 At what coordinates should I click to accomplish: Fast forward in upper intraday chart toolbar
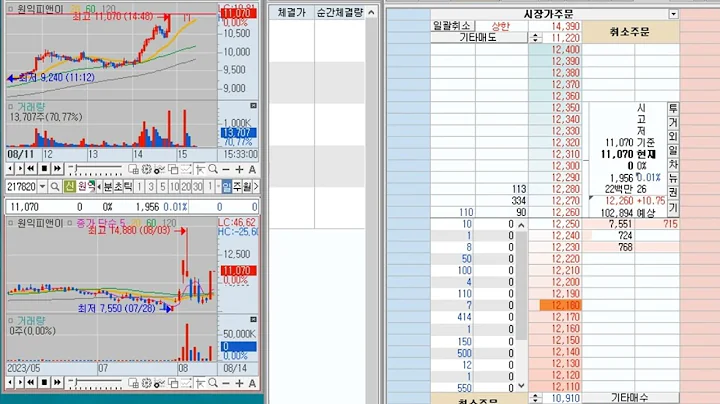pyautogui.click(x=57, y=169)
